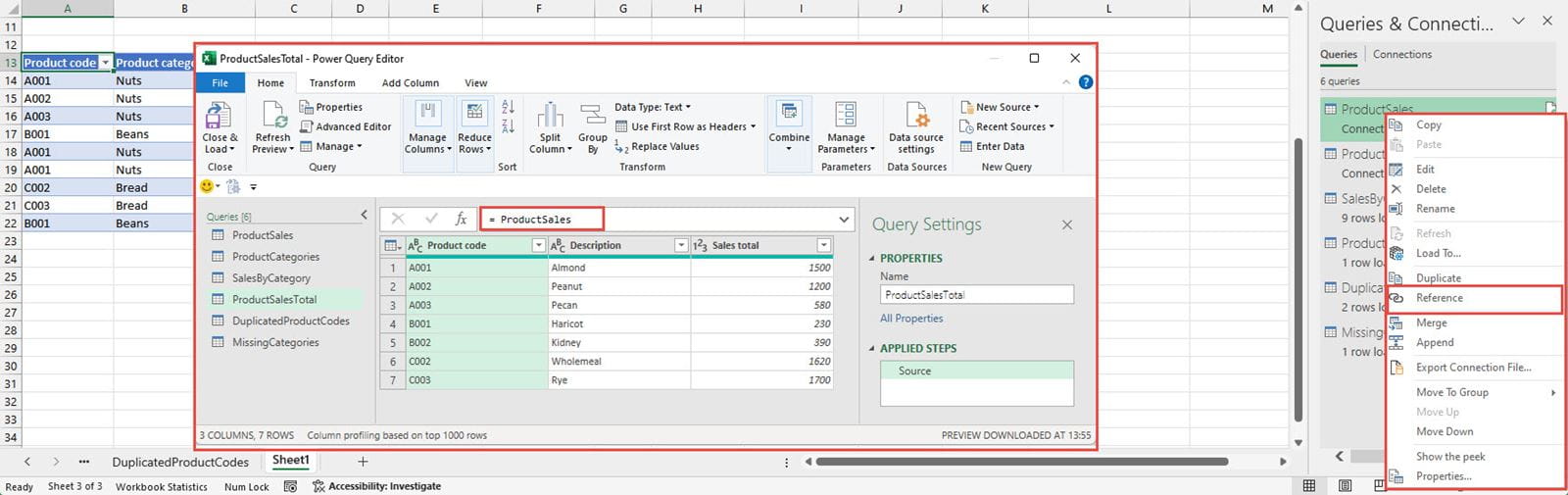Click the All Properties link
The height and width of the screenshot is (495, 1568).
click(x=911, y=319)
